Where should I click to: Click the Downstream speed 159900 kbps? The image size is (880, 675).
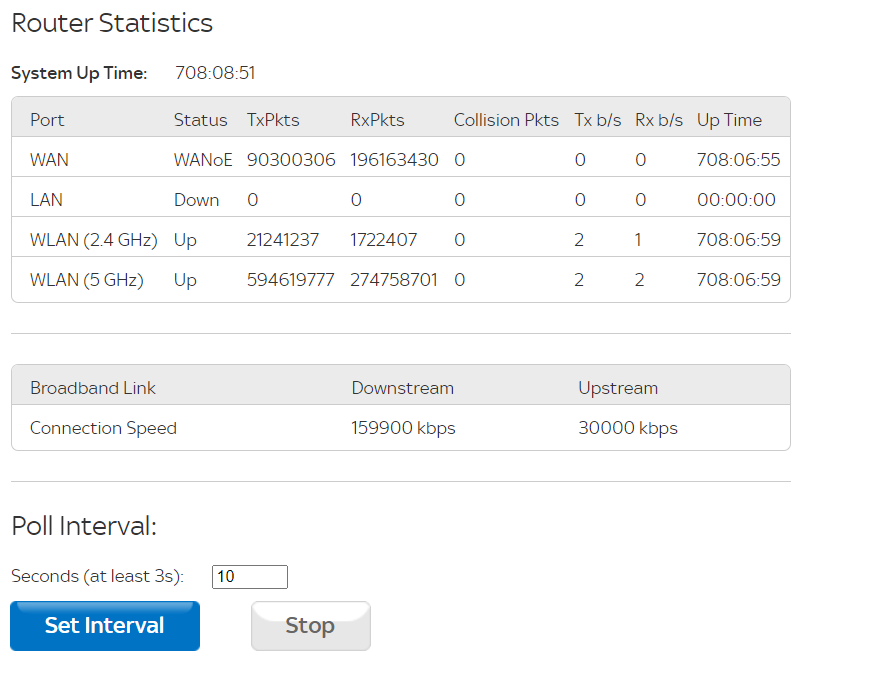pyautogui.click(x=403, y=428)
